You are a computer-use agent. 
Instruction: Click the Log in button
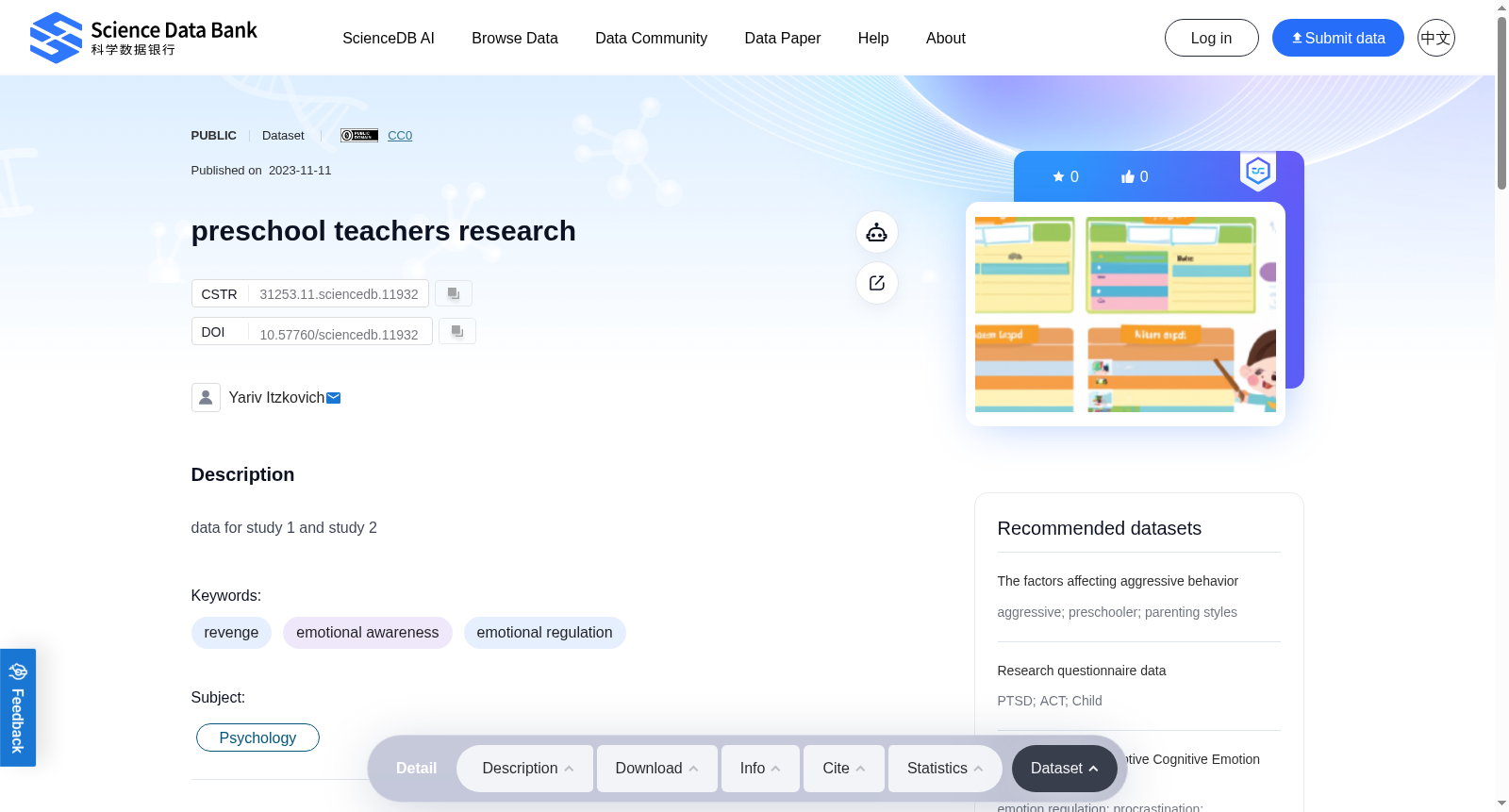point(1212,38)
